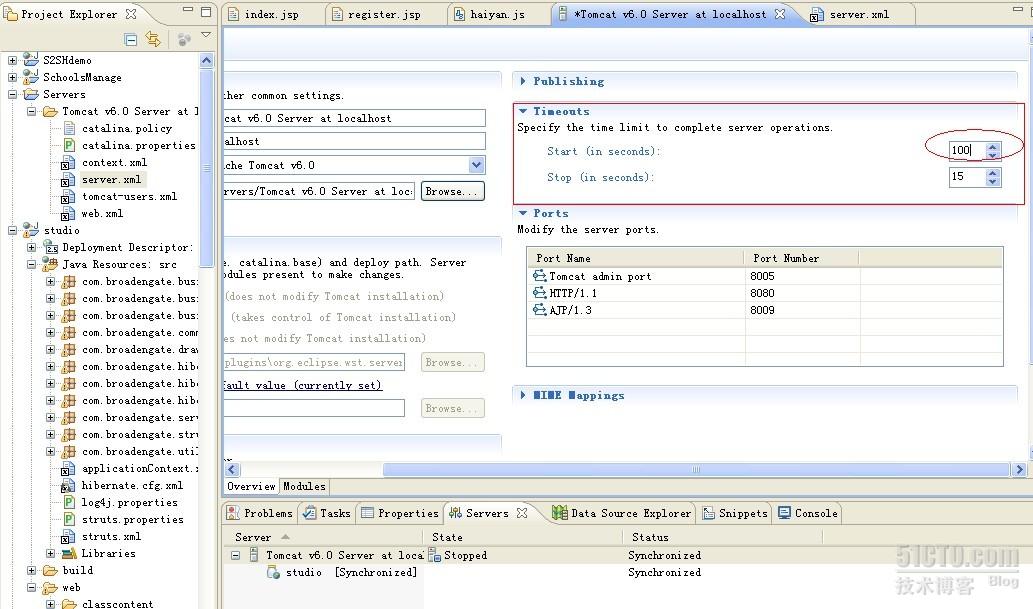The height and width of the screenshot is (609, 1033).
Task: Increase the Stop timeout value
Action: (993, 173)
